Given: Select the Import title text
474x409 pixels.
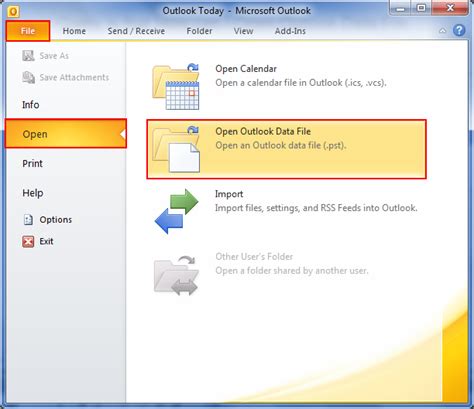Looking at the screenshot, I should (229, 194).
